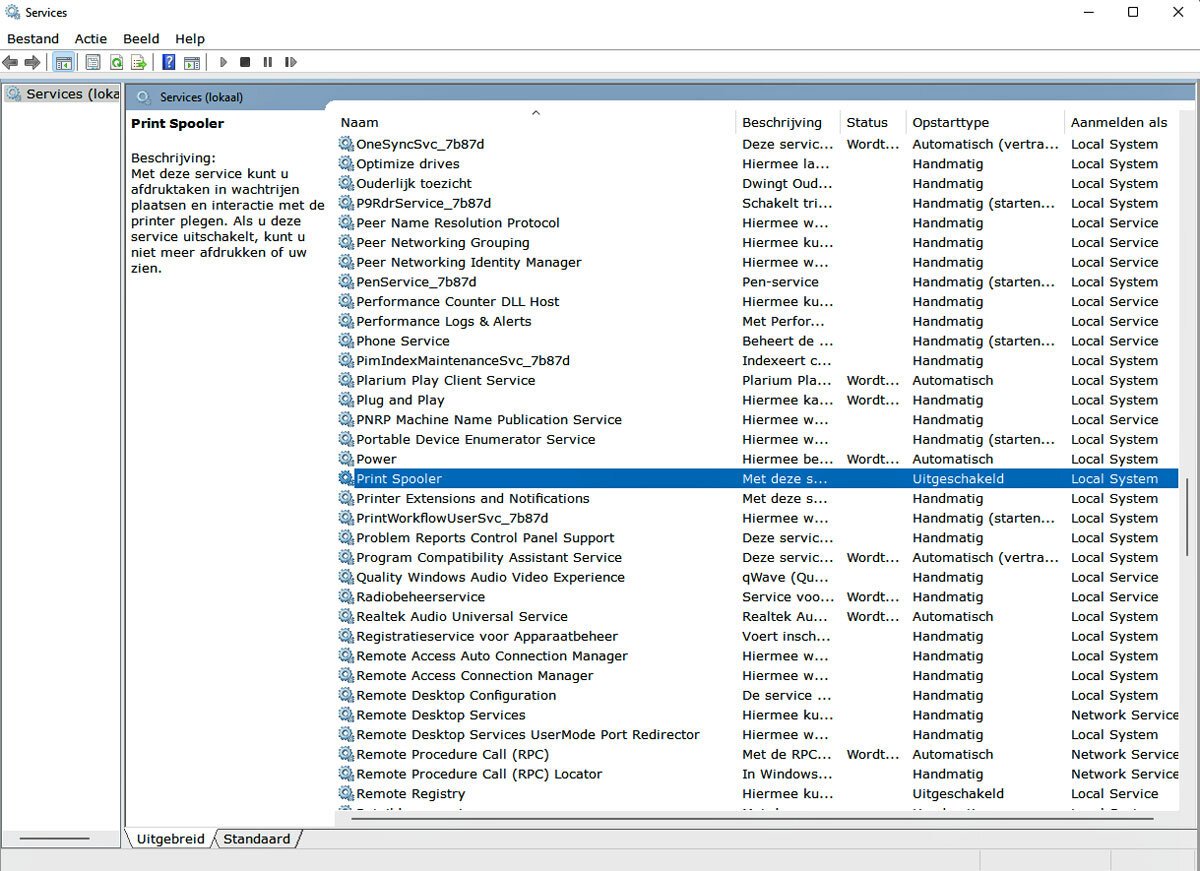Click the gear icon beside Realtek Audio Universal Service
This screenshot has width=1200, height=871.
[x=346, y=617]
